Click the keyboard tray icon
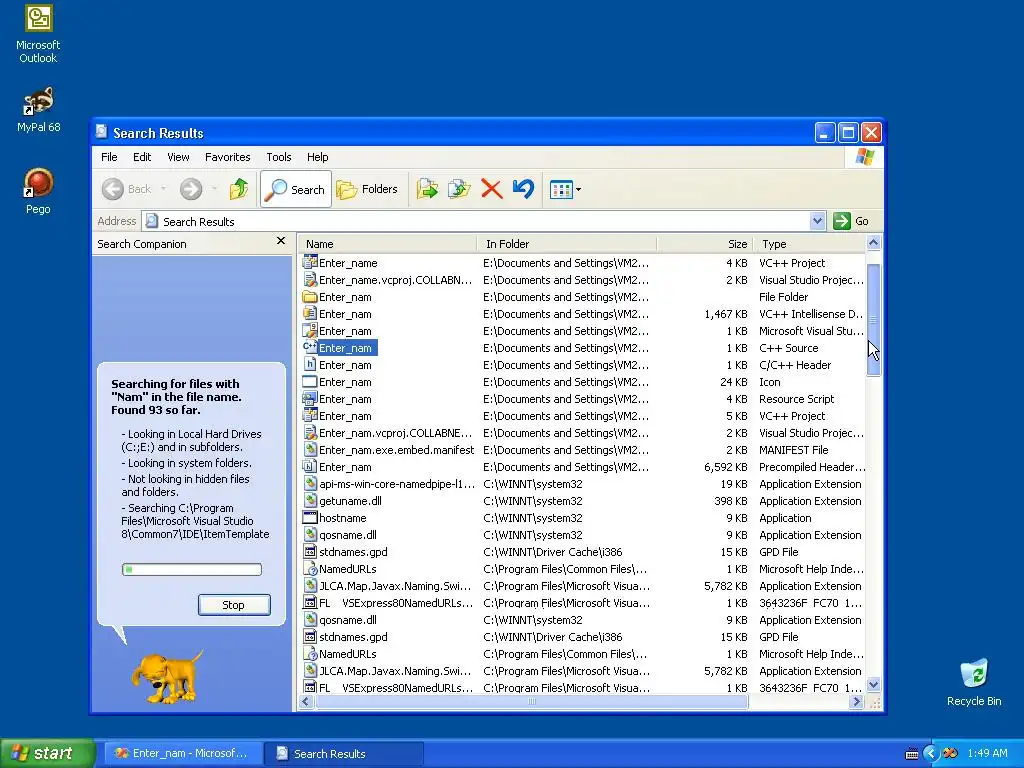Image resolution: width=1024 pixels, height=768 pixels. pos(912,754)
